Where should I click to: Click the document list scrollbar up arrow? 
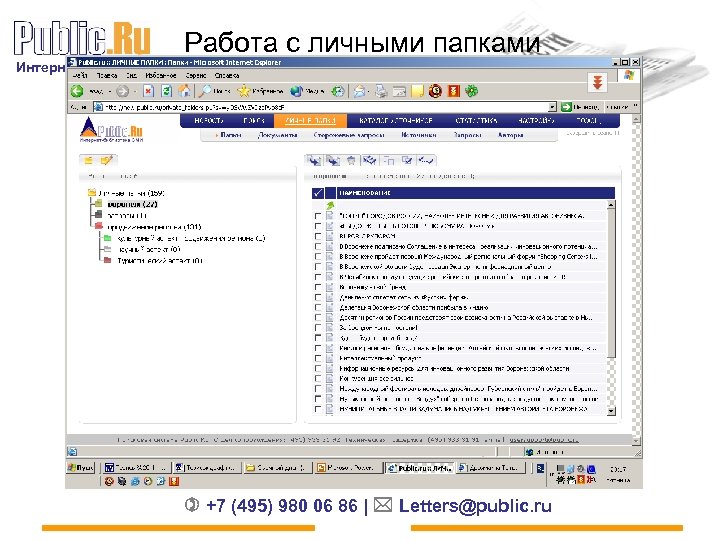[611, 205]
